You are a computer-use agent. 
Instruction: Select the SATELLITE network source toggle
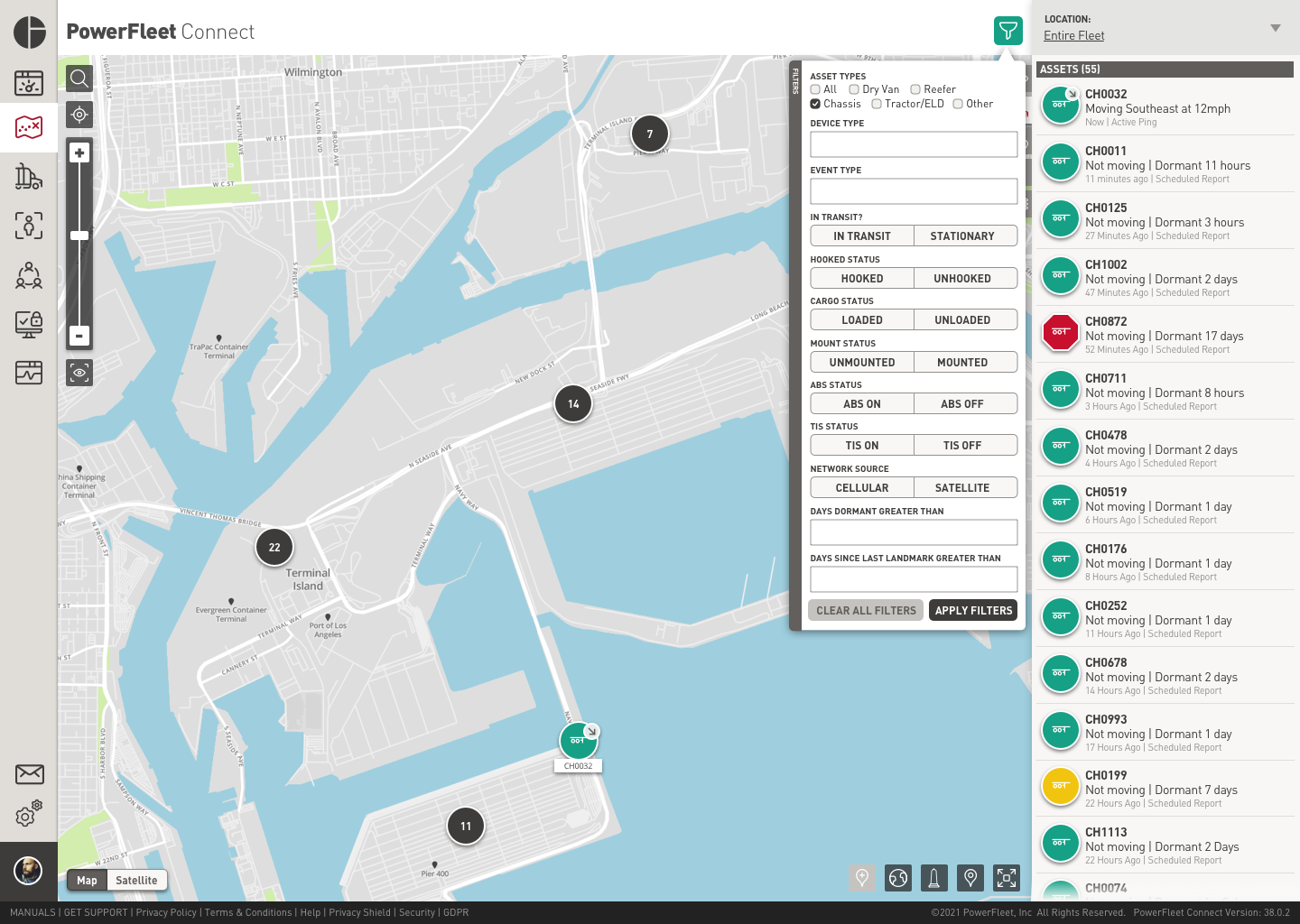(x=965, y=488)
